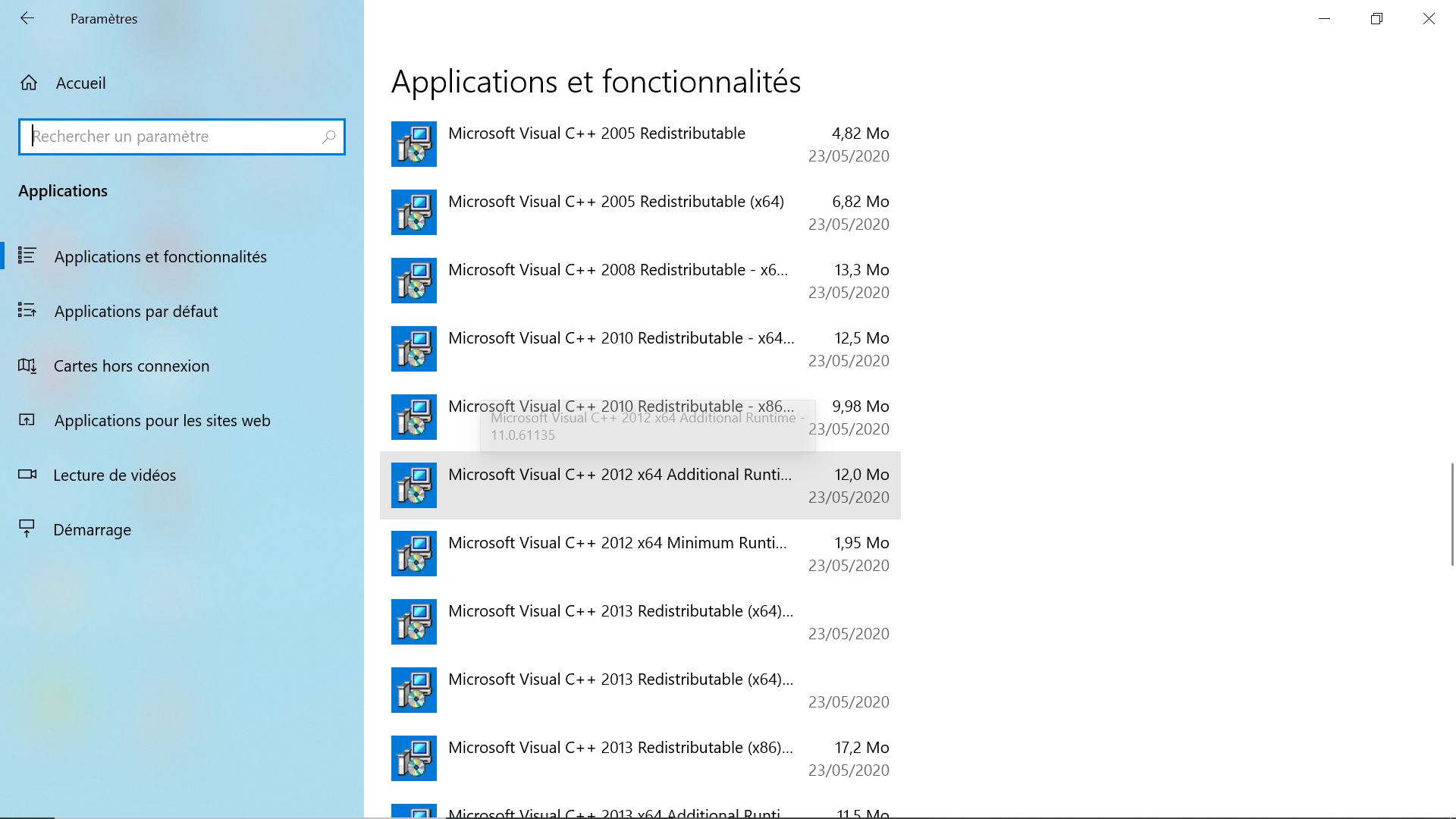Expand Visual C++ 2005 Redistributable (x64) entry
Image resolution: width=1456 pixels, height=819 pixels.
(616, 202)
